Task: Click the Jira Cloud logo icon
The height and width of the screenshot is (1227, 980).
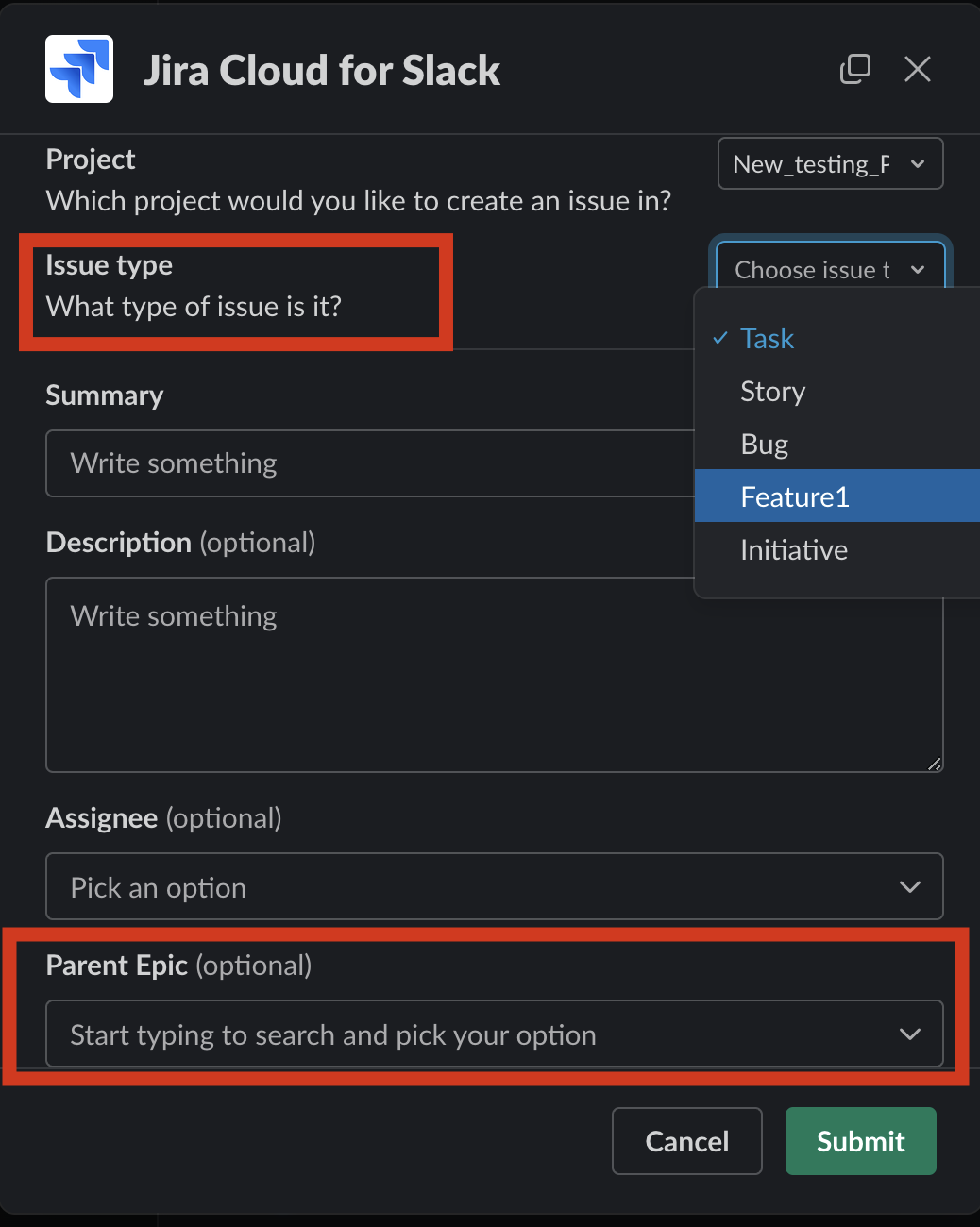Action: (78, 68)
